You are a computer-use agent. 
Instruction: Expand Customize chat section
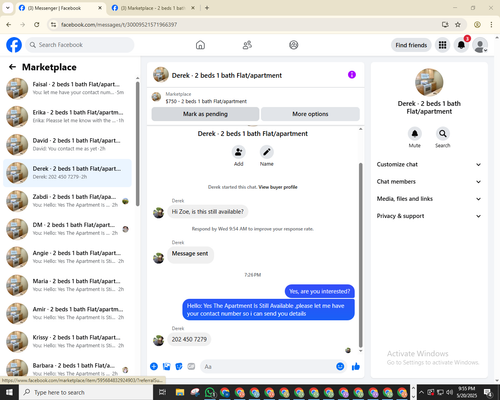coord(429,164)
